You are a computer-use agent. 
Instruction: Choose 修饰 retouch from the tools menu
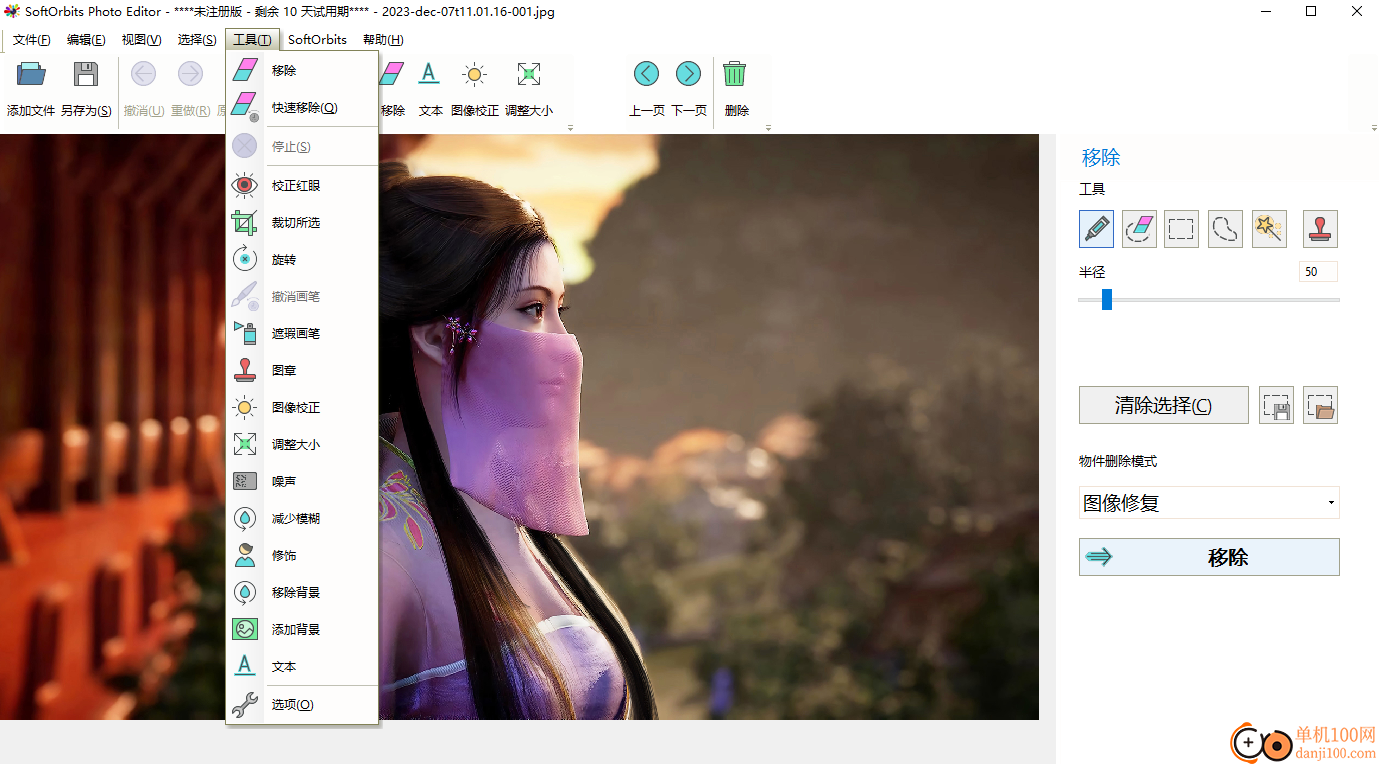pyautogui.click(x=302, y=555)
